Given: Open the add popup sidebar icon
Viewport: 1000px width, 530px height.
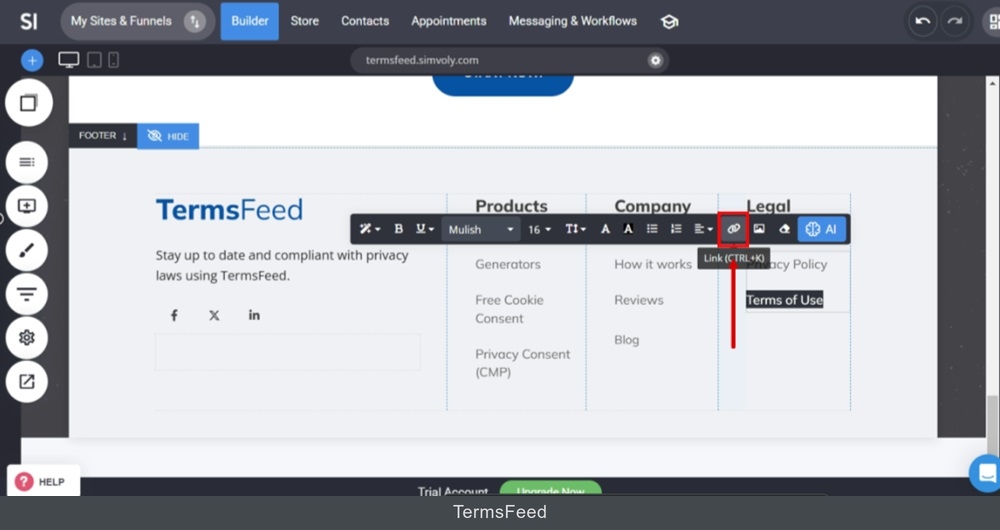Looking at the screenshot, I should (27, 206).
